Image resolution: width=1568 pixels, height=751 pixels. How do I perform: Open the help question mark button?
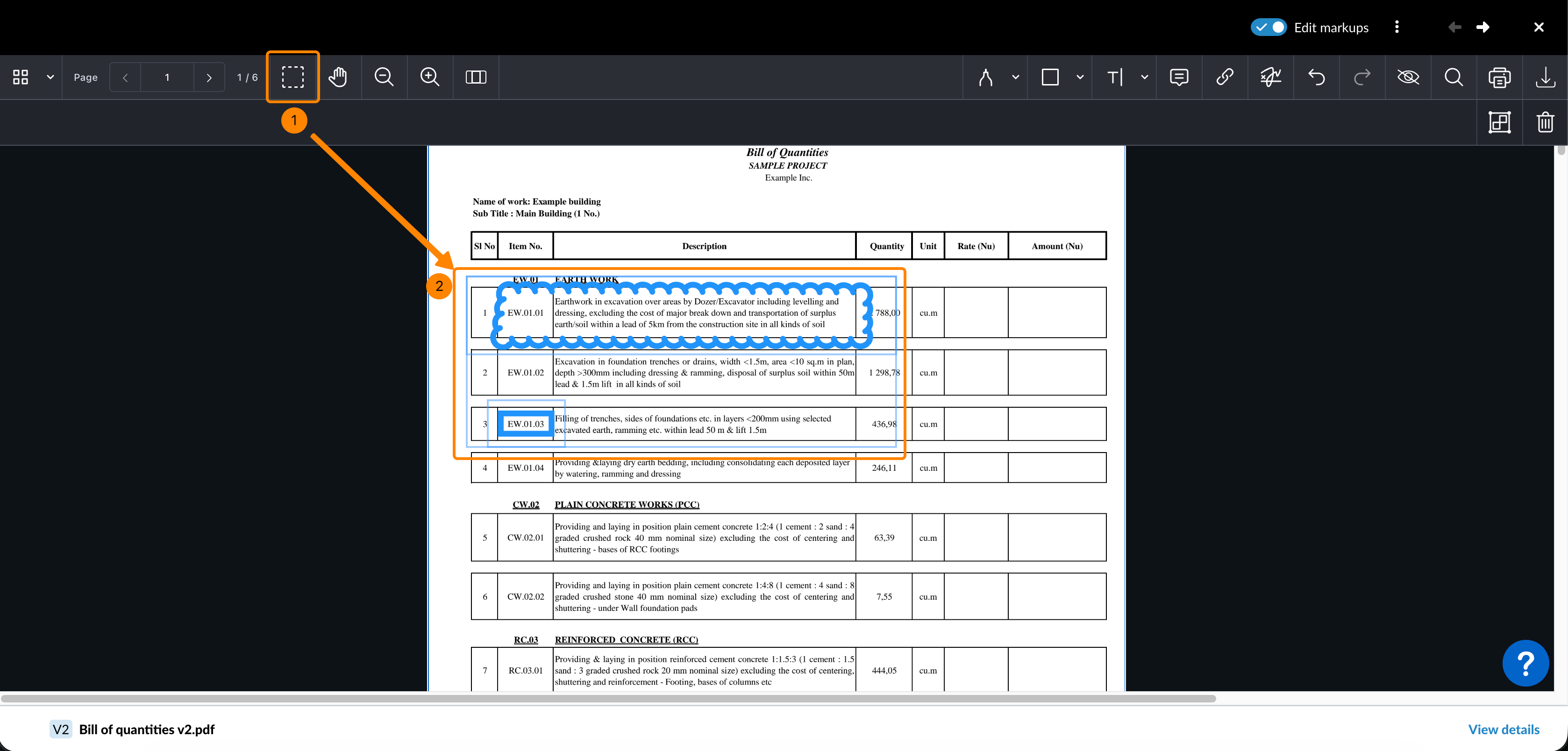[1525, 663]
